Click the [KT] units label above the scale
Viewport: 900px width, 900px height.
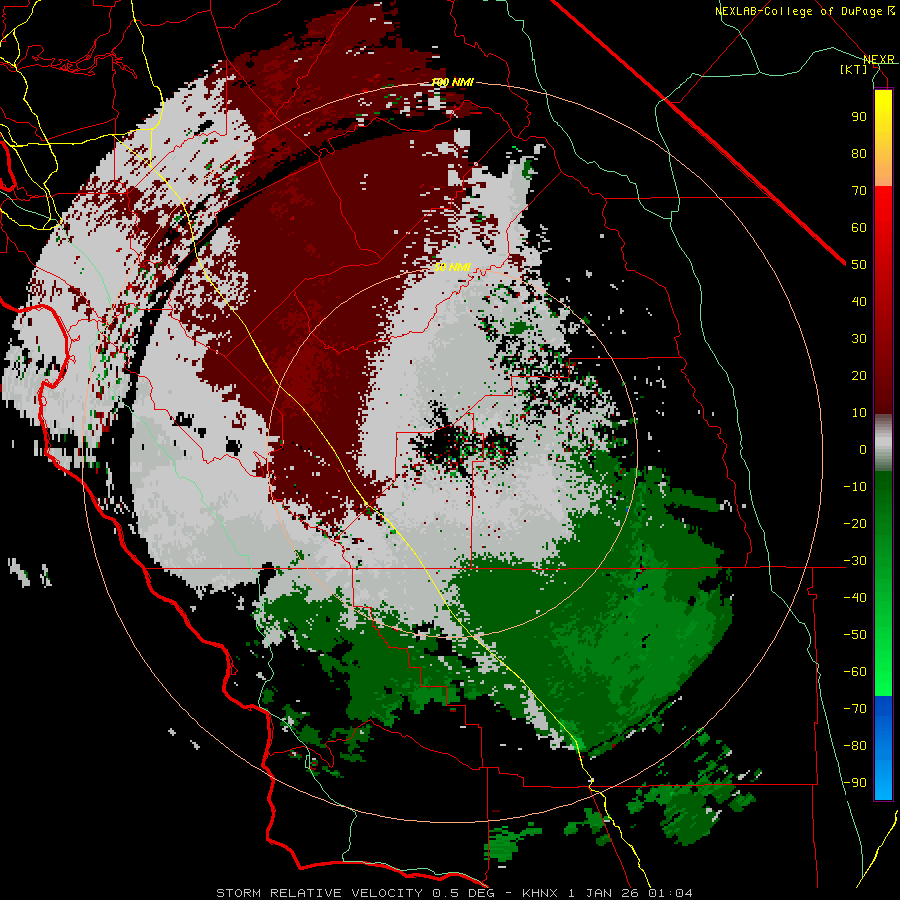(x=854, y=69)
